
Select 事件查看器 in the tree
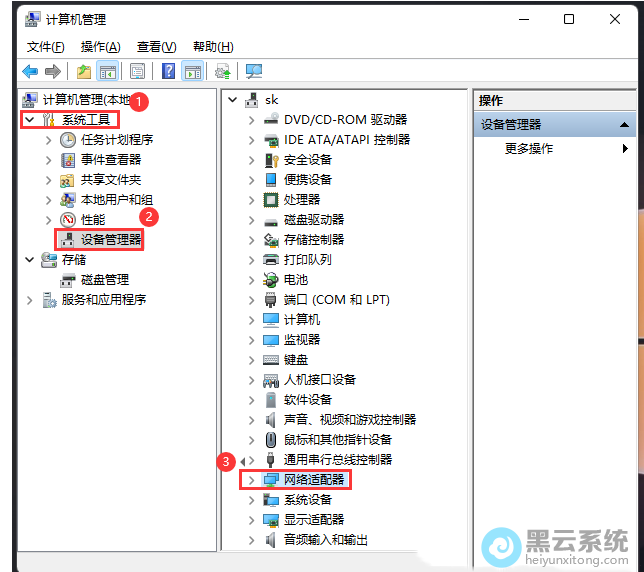pos(111,160)
